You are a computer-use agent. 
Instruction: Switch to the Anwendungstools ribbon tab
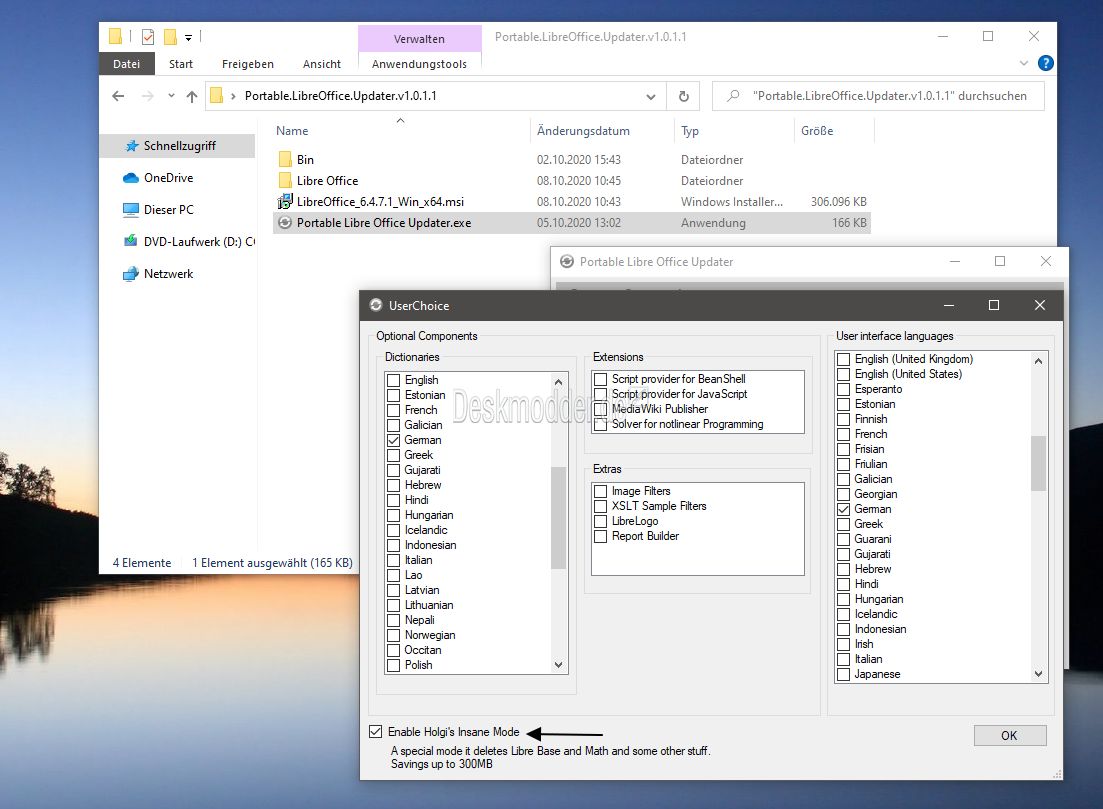click(x=419, y=64)
